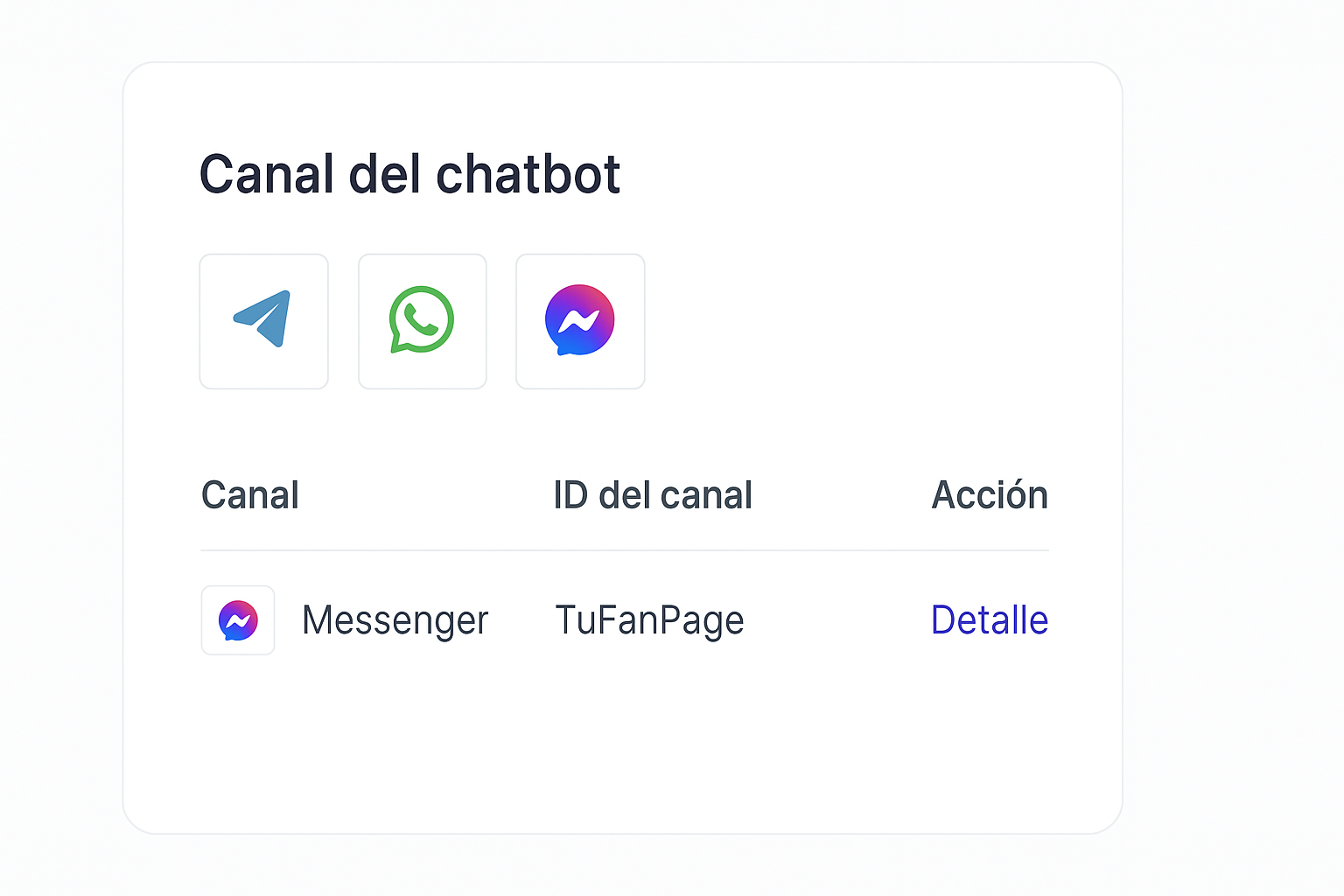
Task: Connect WhatsApp using the green phone icon
Action: point(422,321)
